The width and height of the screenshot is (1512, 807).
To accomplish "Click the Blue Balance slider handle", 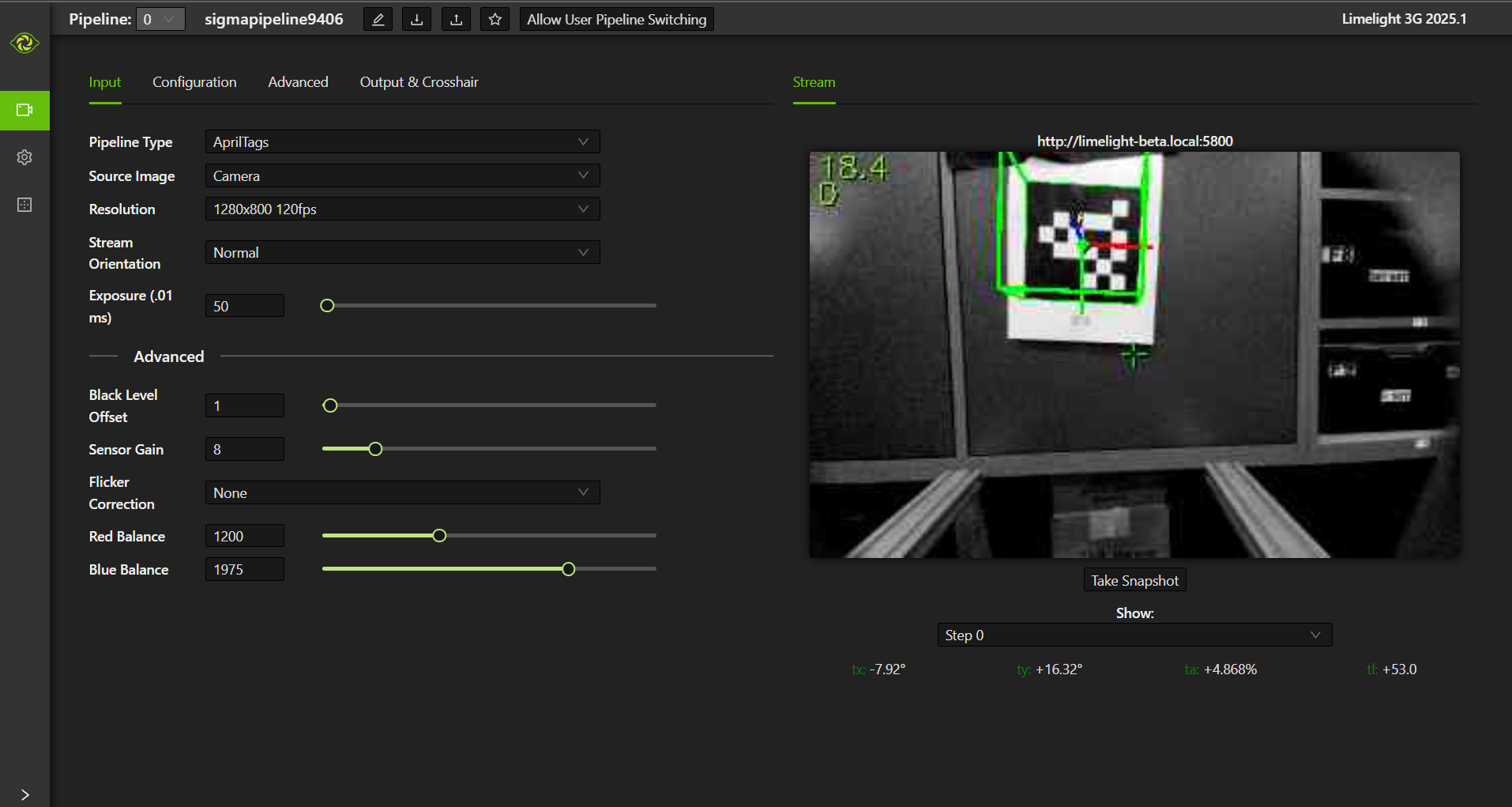I will tap(568, 569).
